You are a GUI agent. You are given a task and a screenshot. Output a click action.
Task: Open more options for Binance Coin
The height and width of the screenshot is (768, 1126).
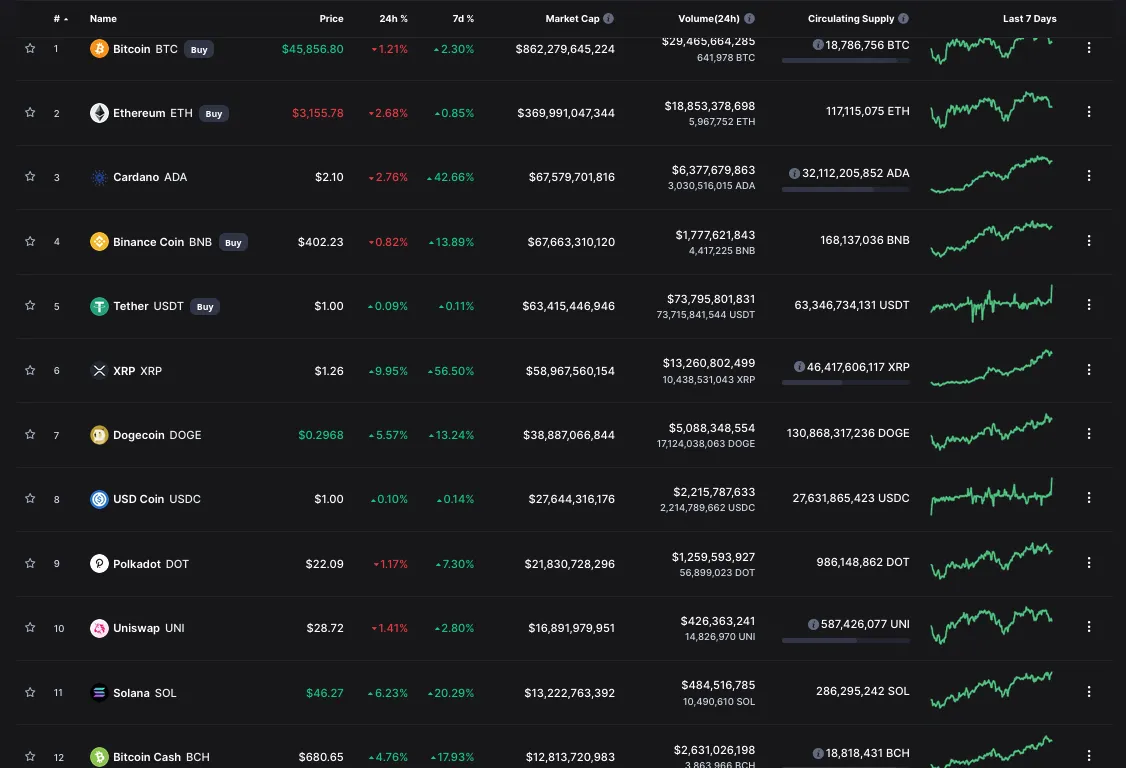tap(1089, 240)
